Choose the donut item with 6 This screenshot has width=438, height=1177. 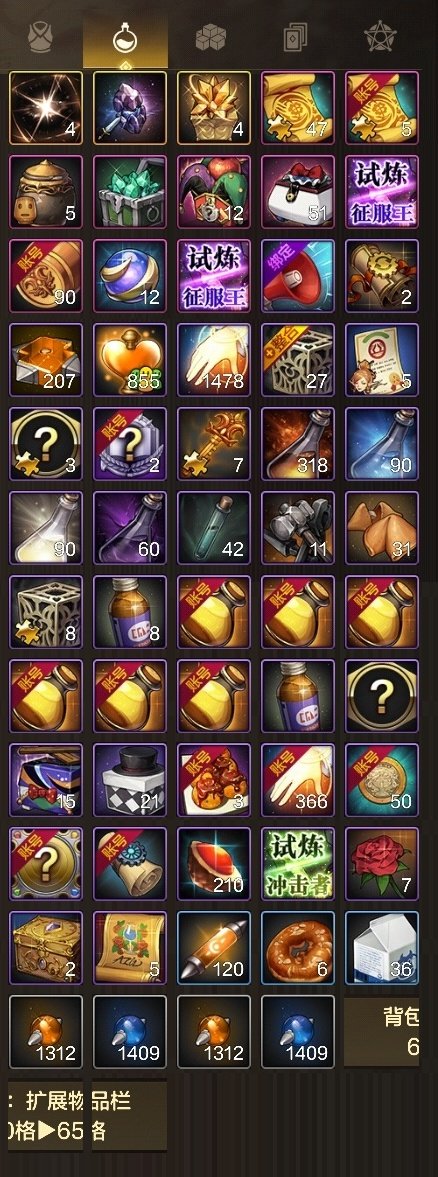pyautogui.click(x=298, y=948)
